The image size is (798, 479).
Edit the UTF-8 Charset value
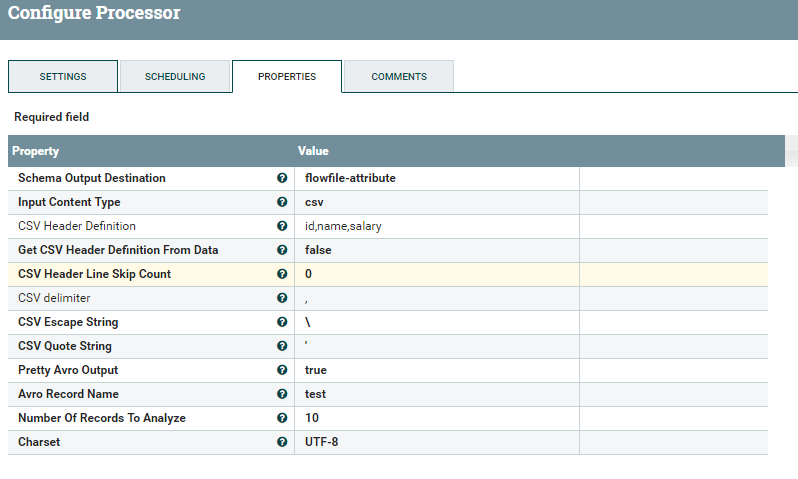click(321, 442)
